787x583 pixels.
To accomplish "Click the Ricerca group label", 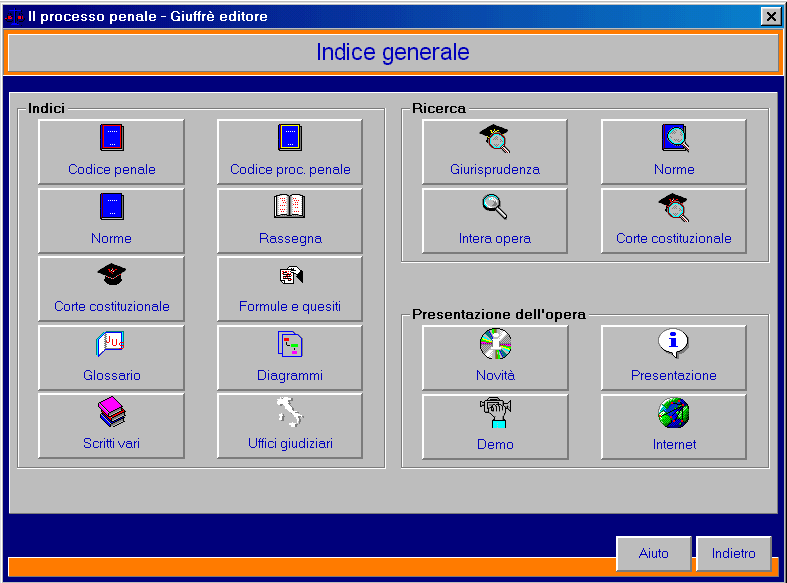I will (x=439, y=108).
